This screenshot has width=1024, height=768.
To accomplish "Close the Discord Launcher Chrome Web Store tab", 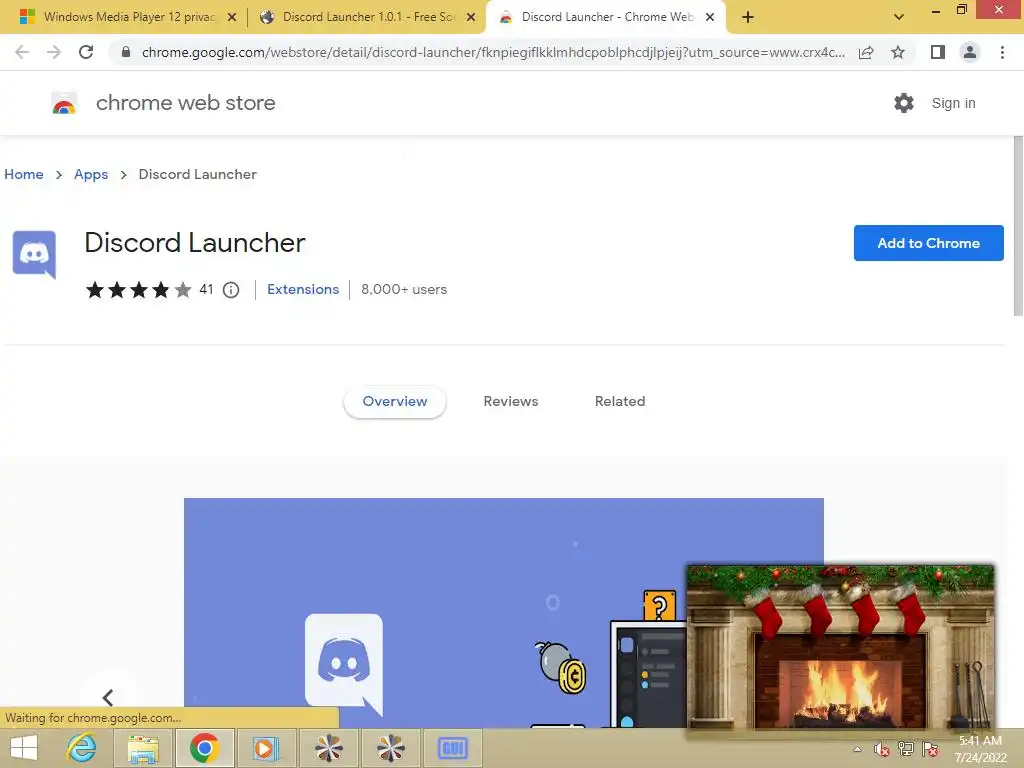I will tap(710, 18).
